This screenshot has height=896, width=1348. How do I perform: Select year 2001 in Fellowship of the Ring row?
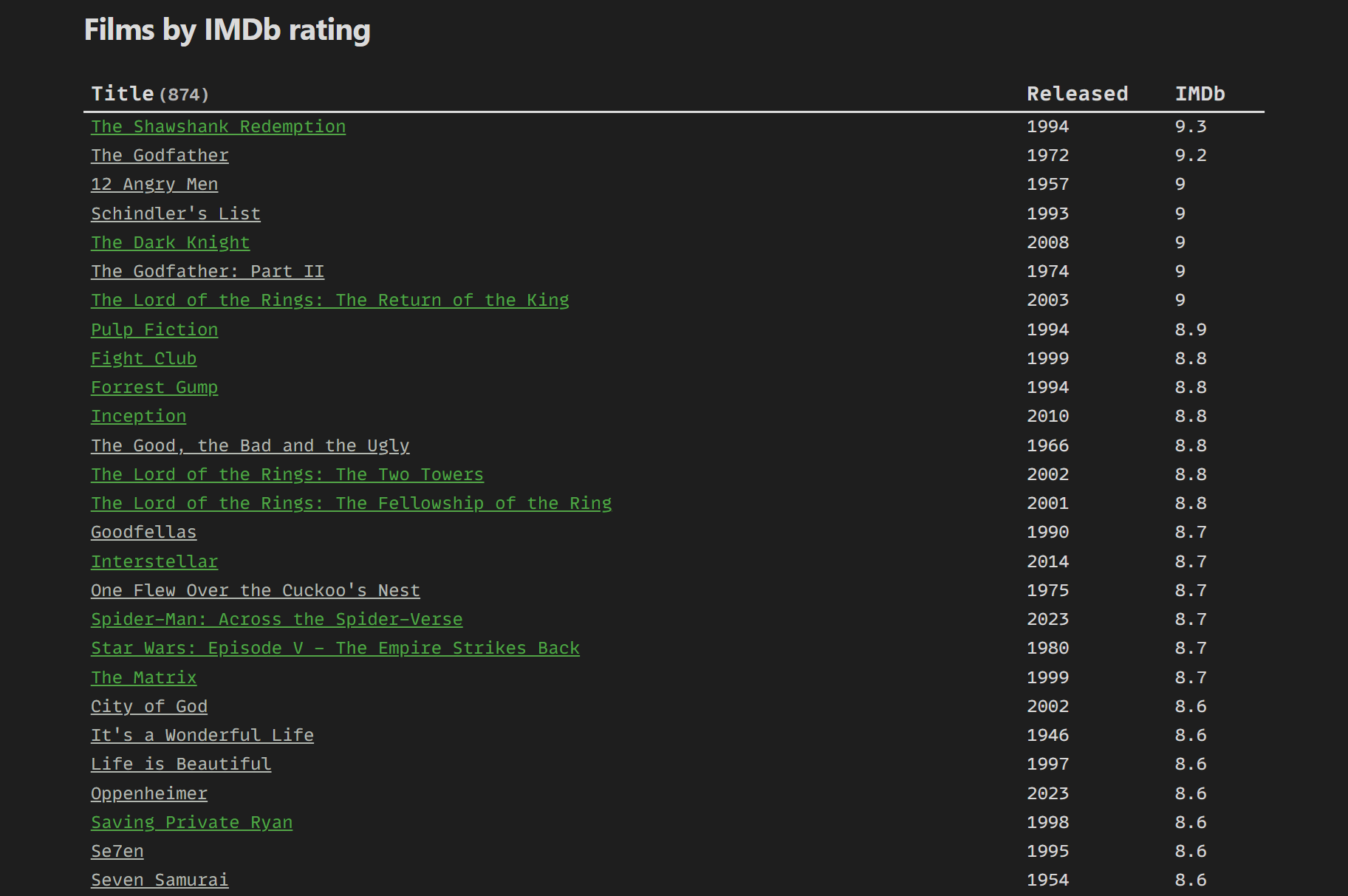coord(1048,503)
